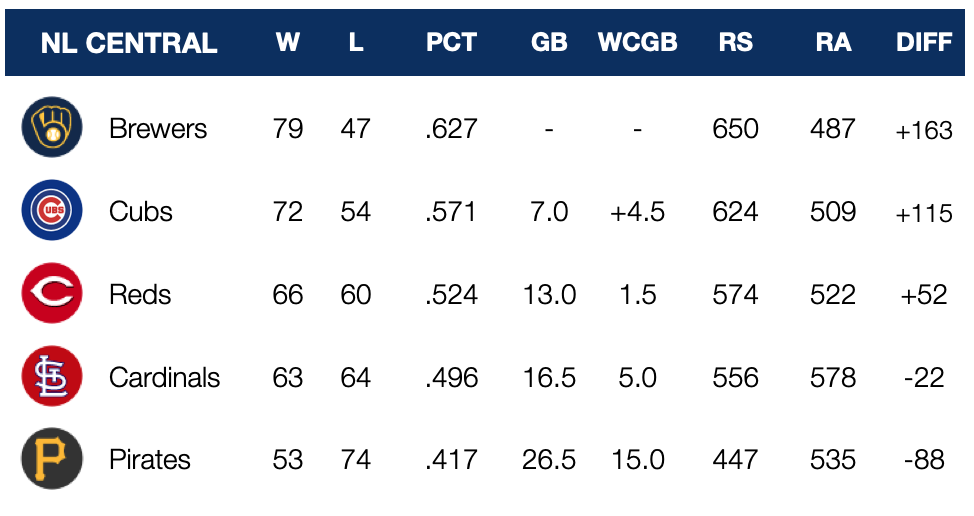Sort by the GB column header
The image size is (974, 516).
tap(549, 43)
